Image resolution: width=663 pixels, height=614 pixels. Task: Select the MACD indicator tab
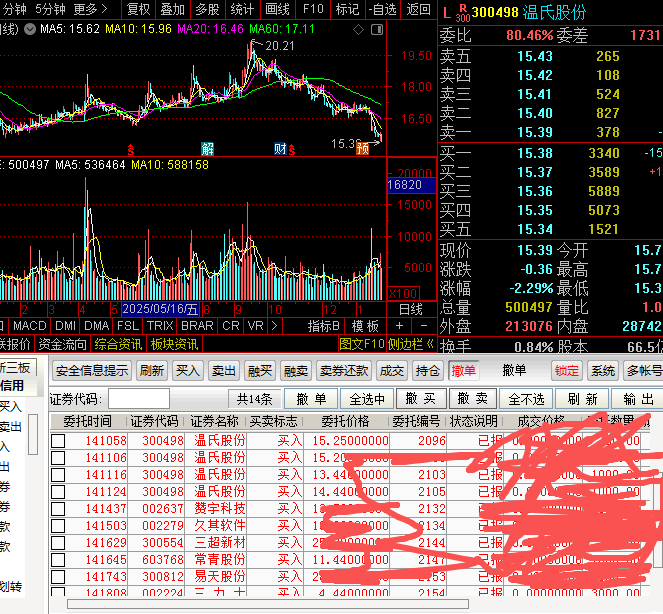[x=30, y=326]
